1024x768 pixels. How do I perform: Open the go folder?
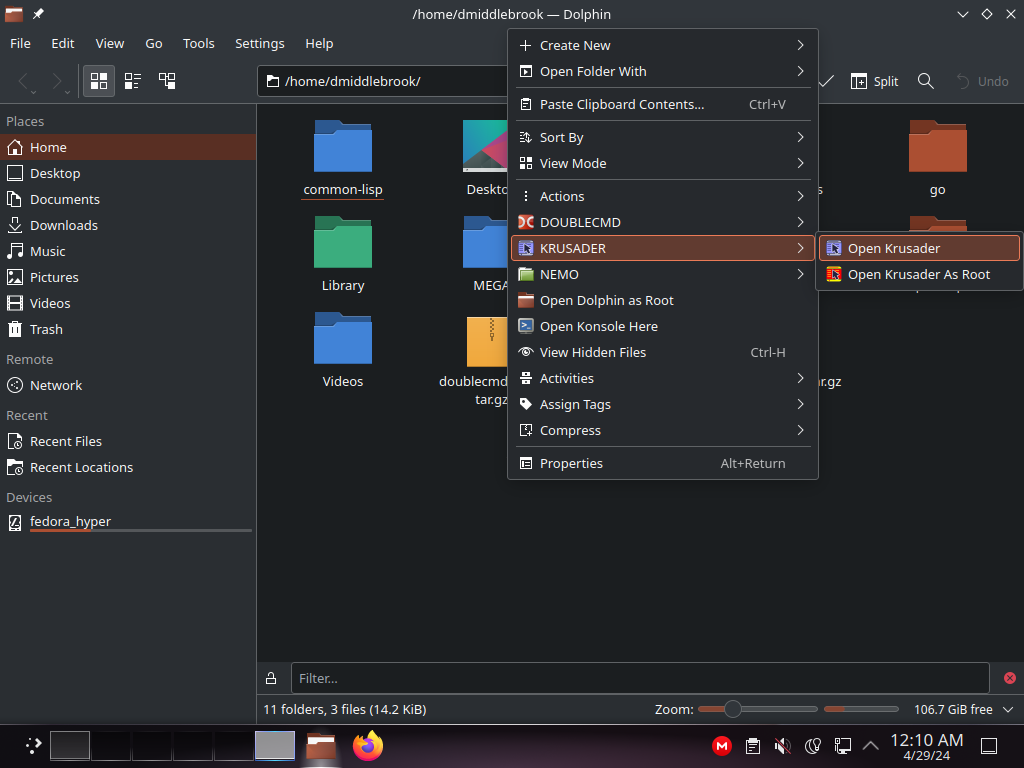pyautogui.click(x=938, y=159)
